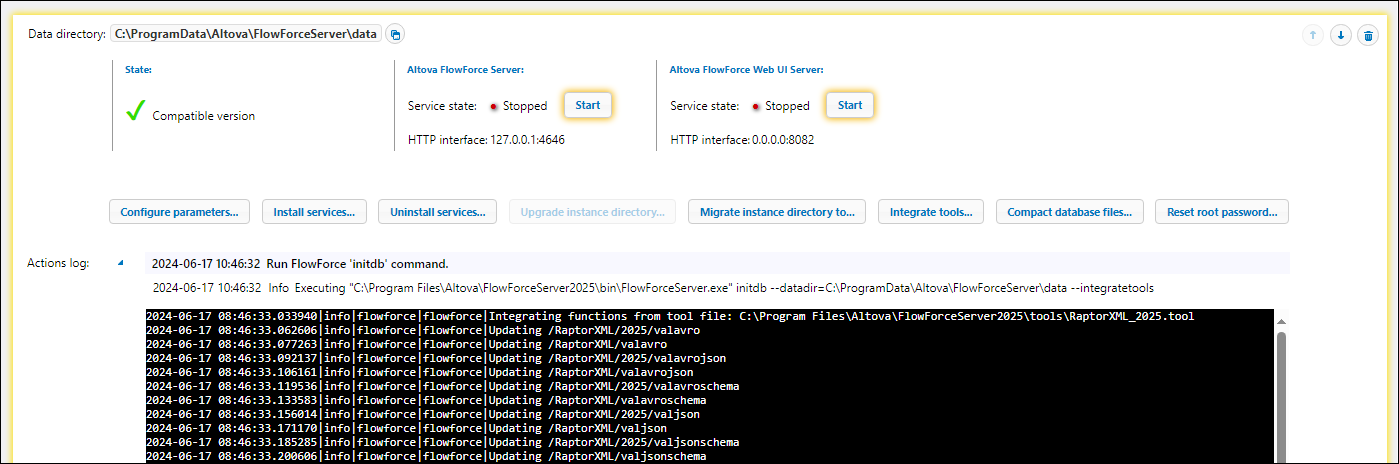Click the data directory path field
1399x464 pixels.
coord(245,34)
